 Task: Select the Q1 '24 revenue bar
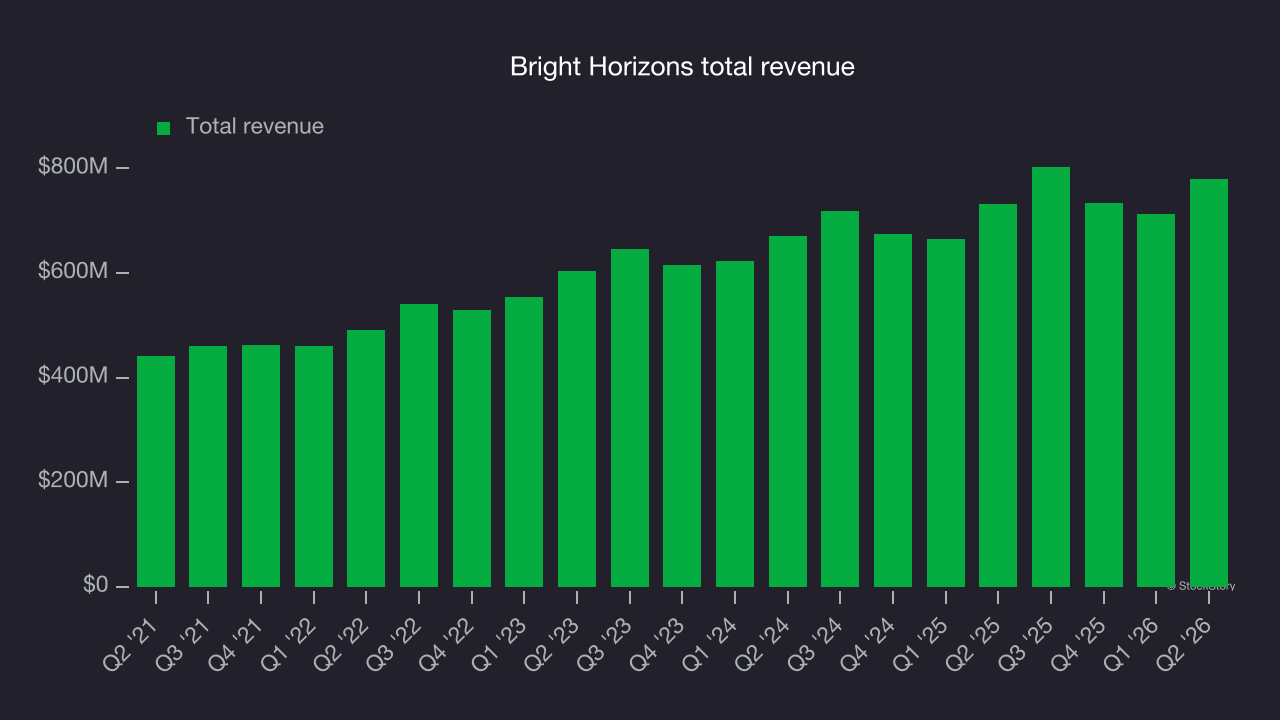(x=735, y=424)
